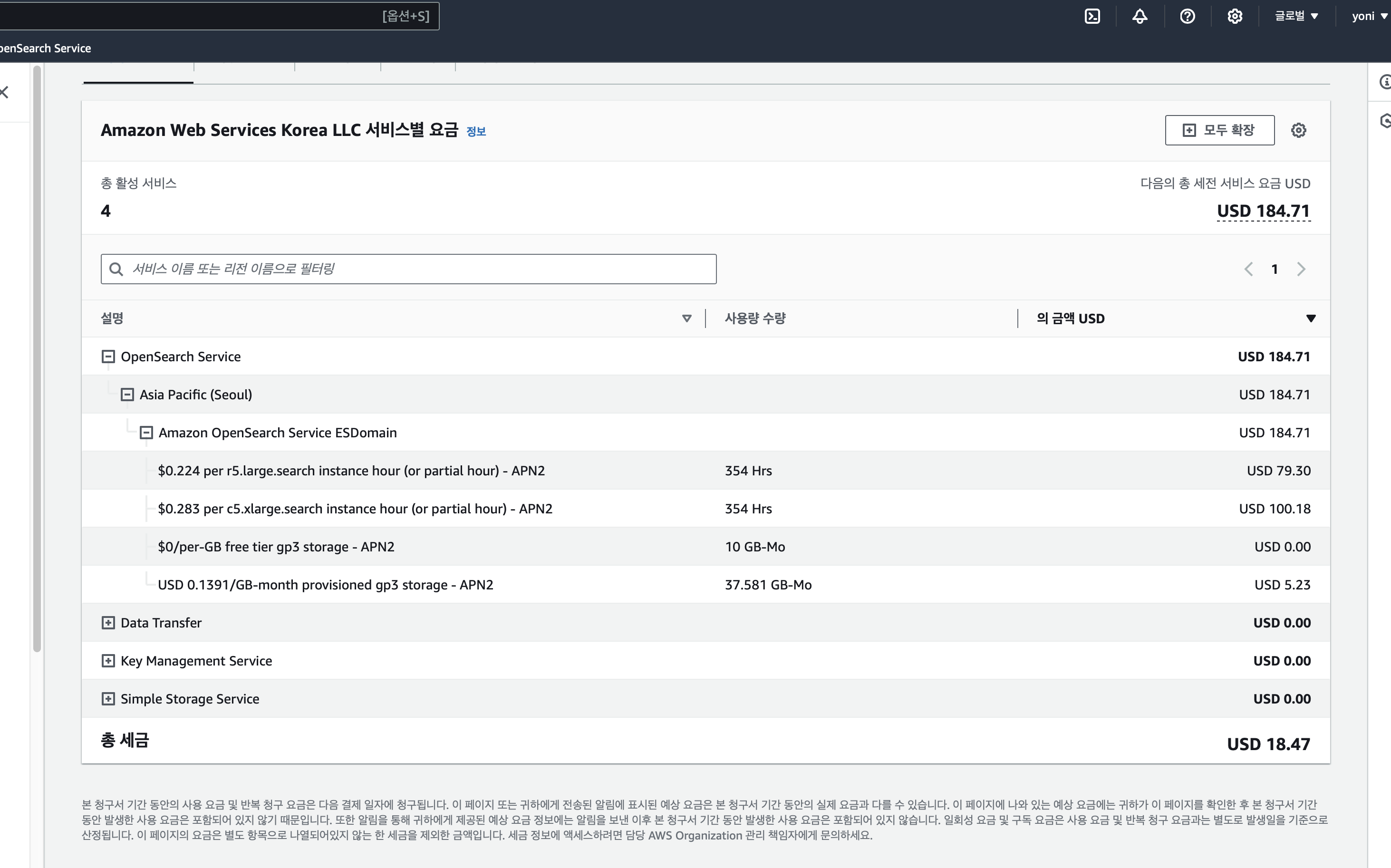1391x868 pixels.
Task: Close the left side panel X
Action: click(x=5, y=92)
